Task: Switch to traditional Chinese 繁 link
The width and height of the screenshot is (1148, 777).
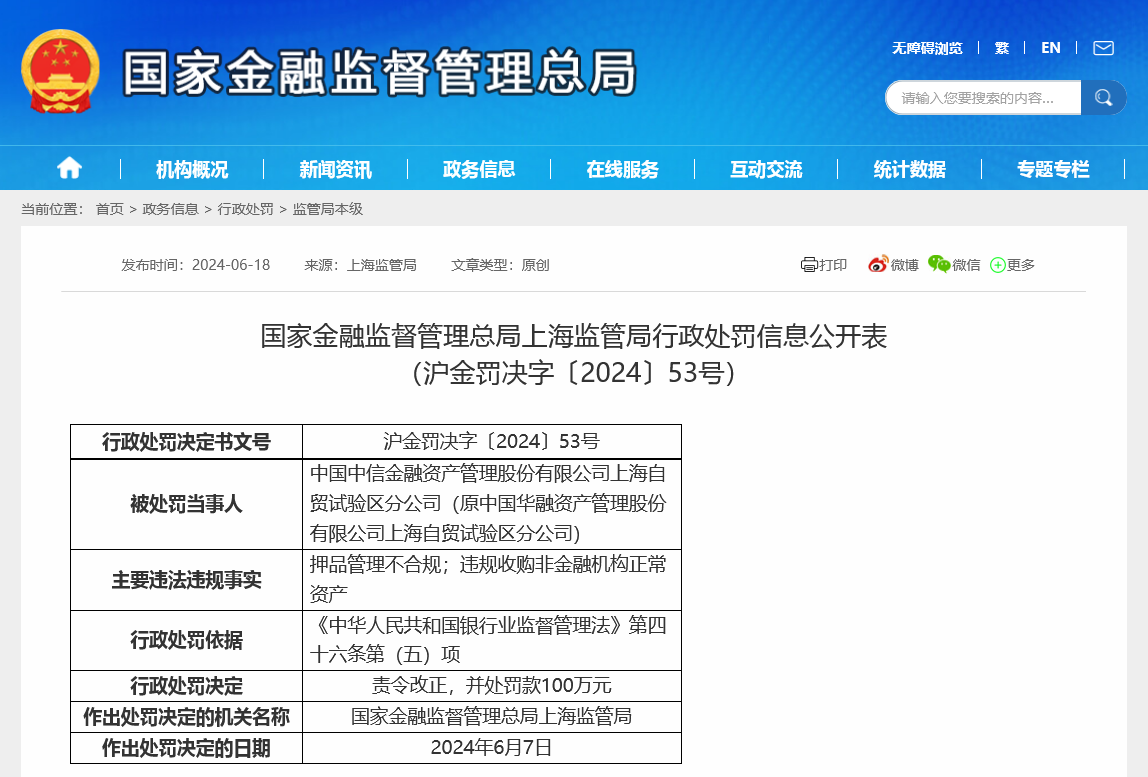Action: point(1002,48)
